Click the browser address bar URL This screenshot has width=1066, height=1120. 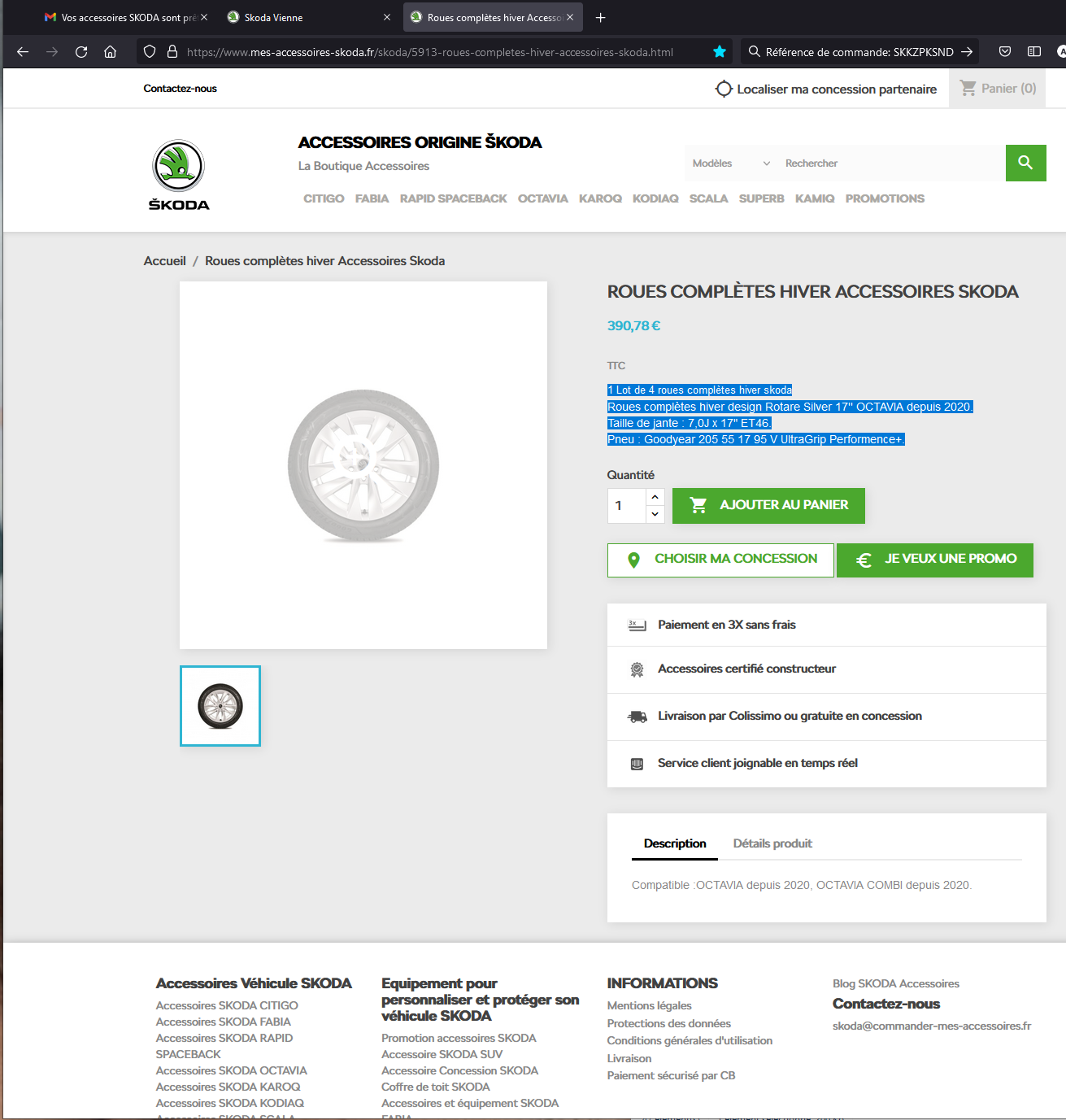tap(430, 52)
